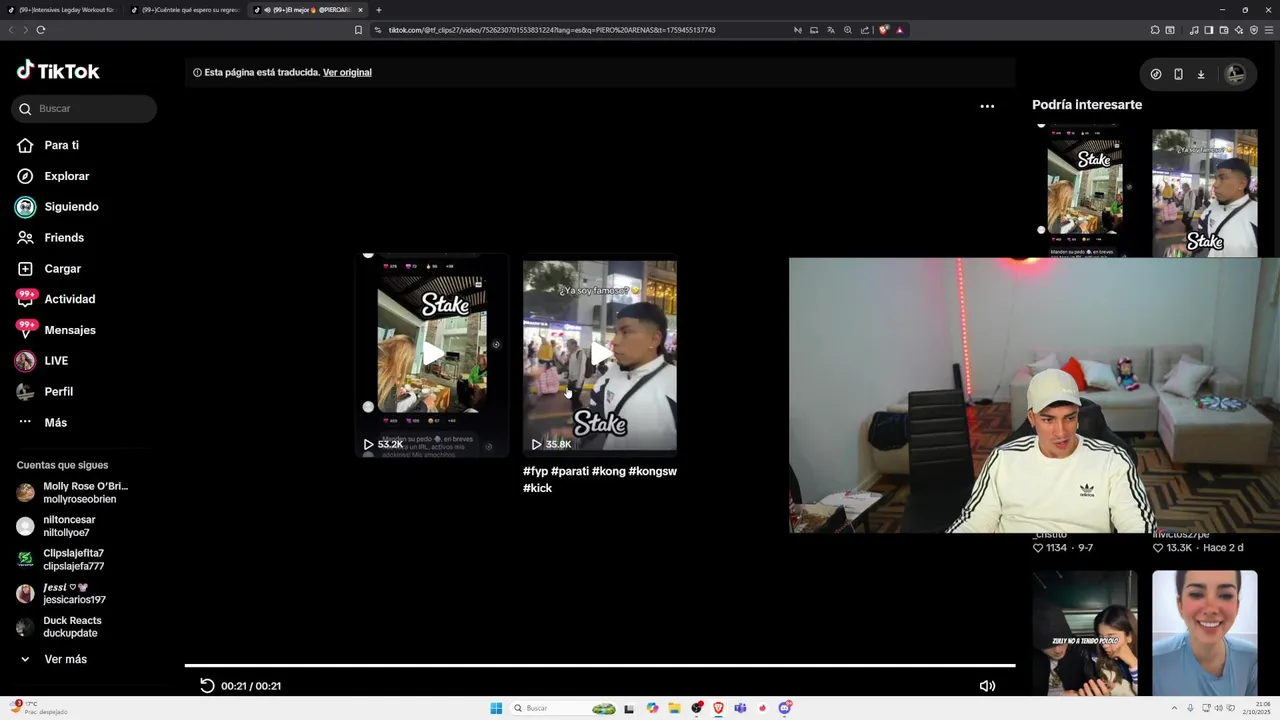Viewport: 1280px width, 720px height.
Task: Click the video progress bar
Action: point(600,665)
